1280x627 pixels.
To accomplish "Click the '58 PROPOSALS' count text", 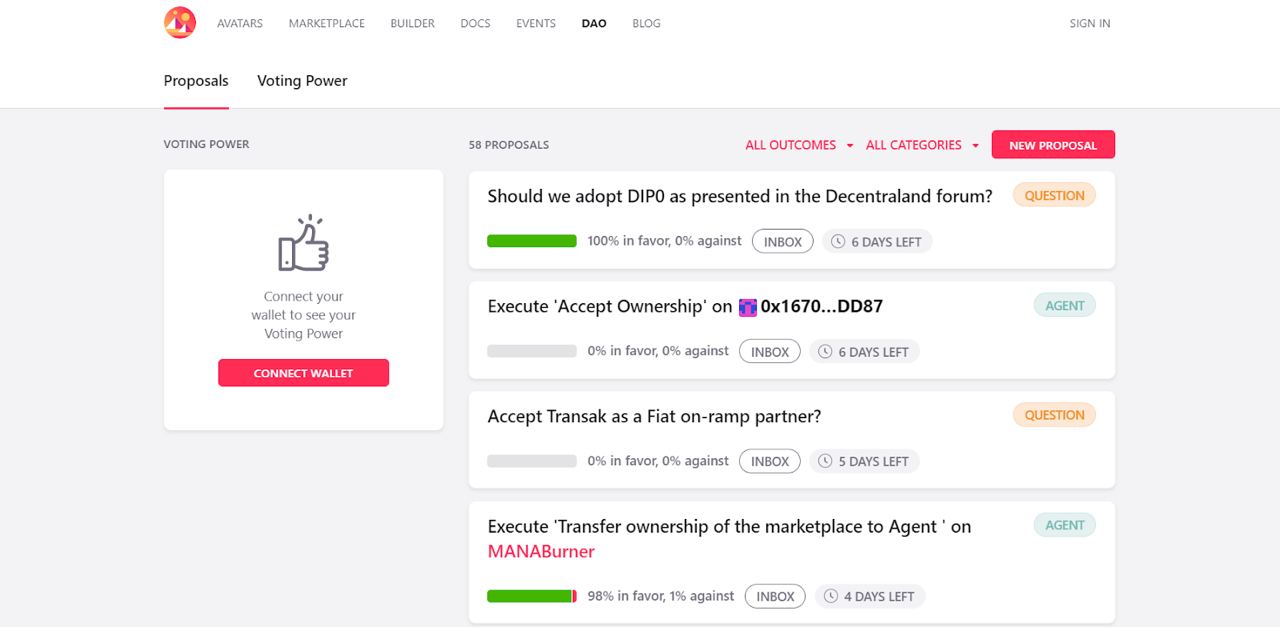I will click(509, 145).
